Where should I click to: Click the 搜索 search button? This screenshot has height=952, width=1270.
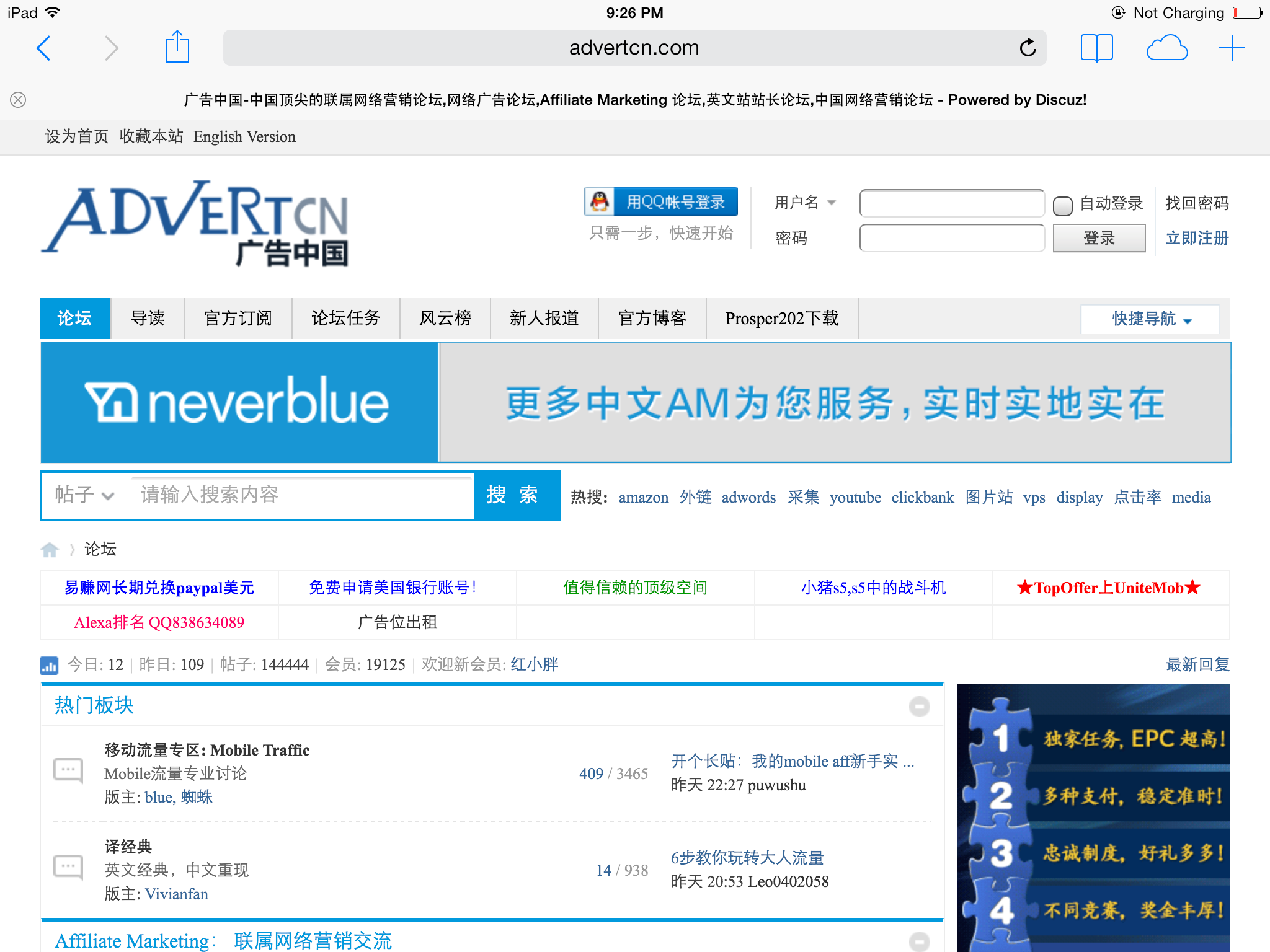pos(517,495)
